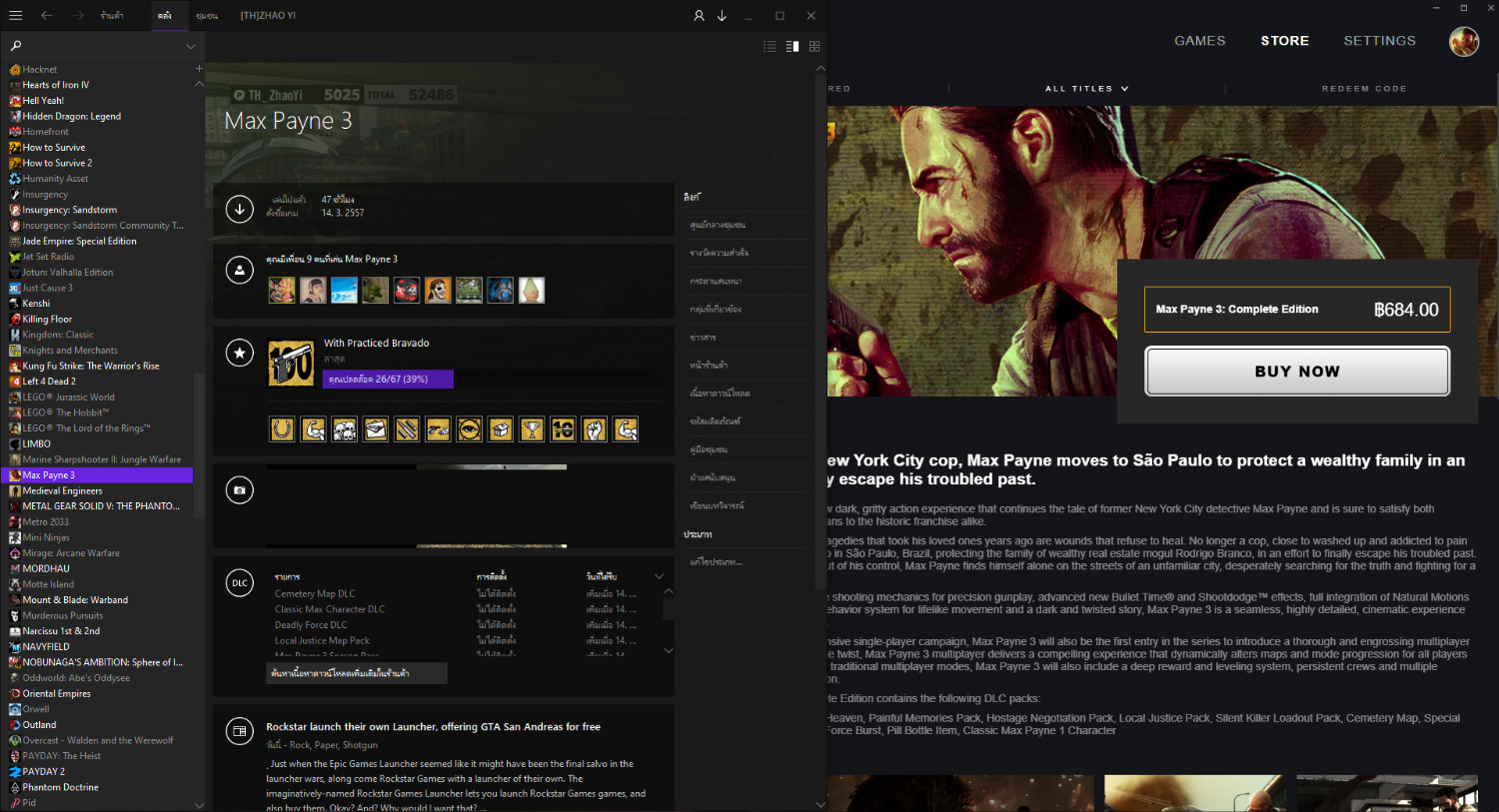The width and height of the screenshot is (1499, 812).
Task: Open SETTINGS in the Rockstar launcher
Action: click(1380, 41)
